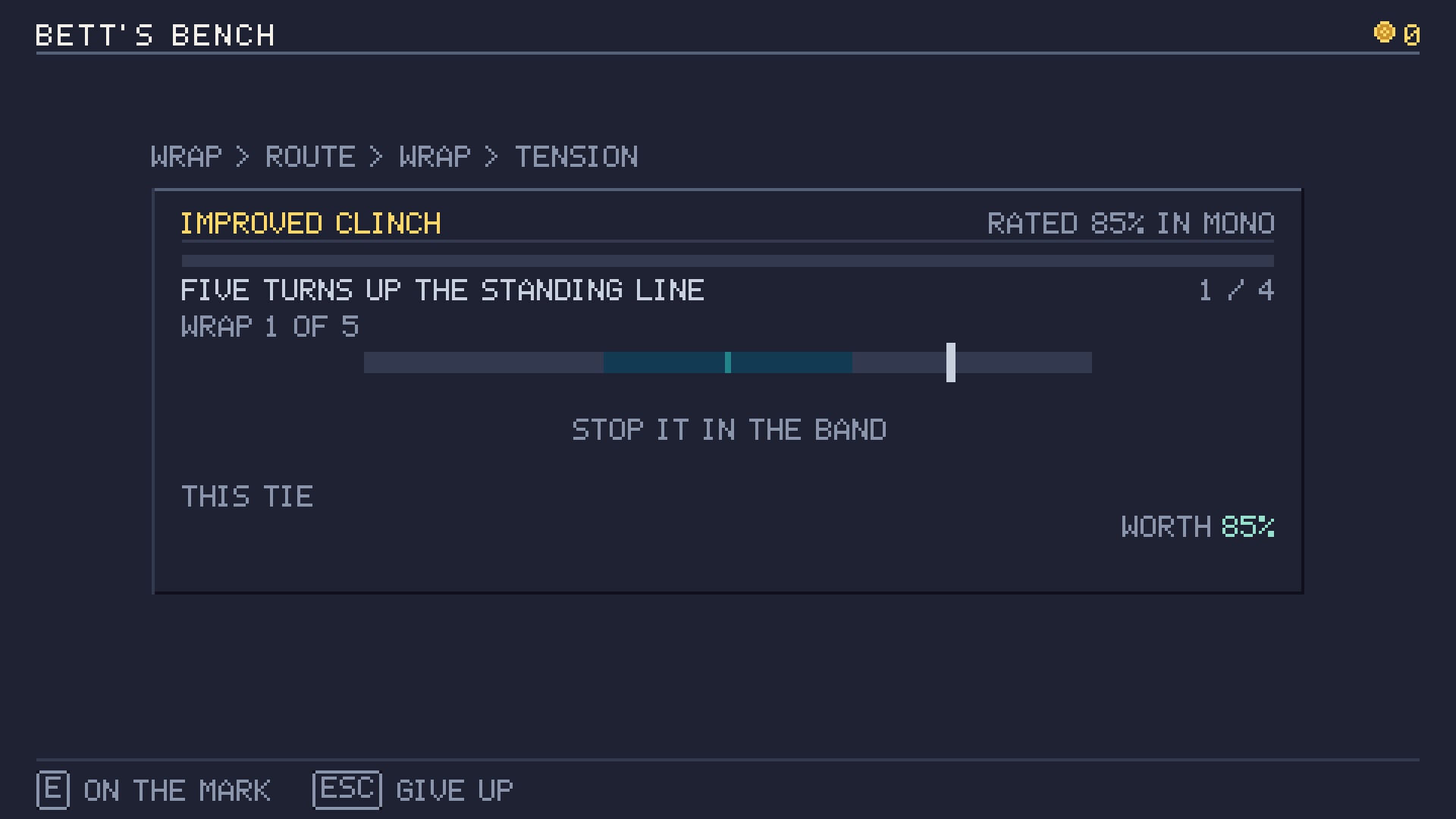This screenshot has height=819, width=1456.
Task: Click the coin count number
Action: [1411, 36]
